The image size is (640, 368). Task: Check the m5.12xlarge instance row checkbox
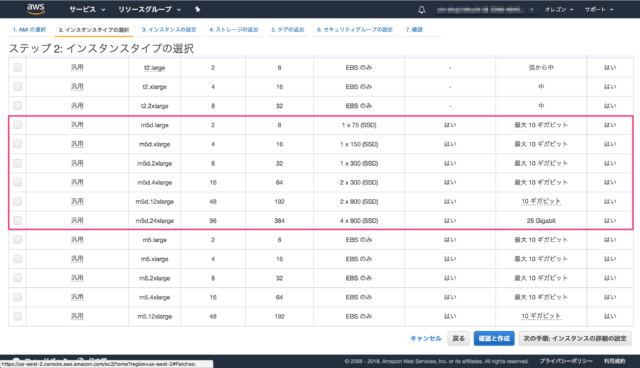[18, 316]
